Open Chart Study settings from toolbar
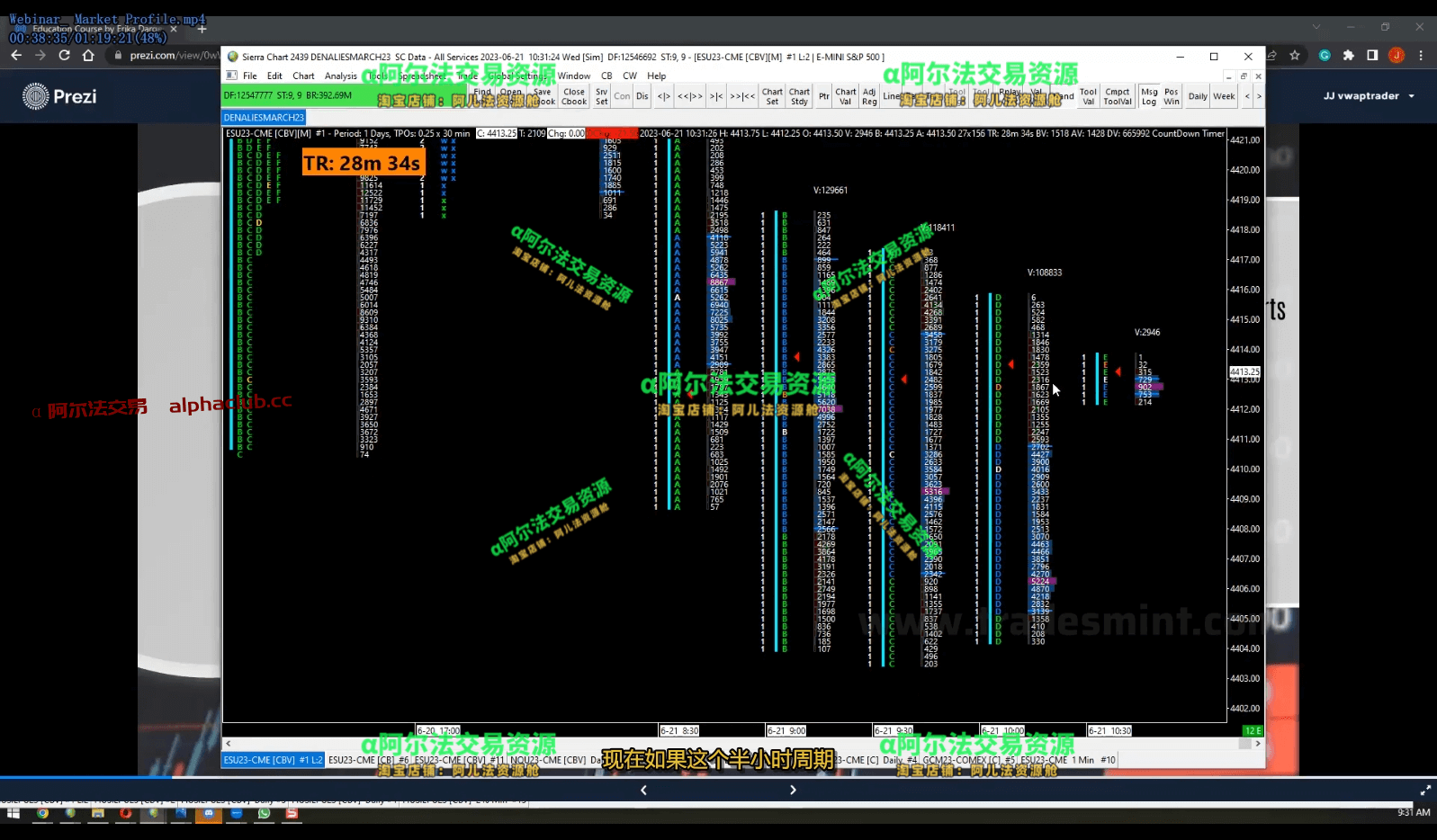Screen dimensions: 1437x840 coord(799,96)
